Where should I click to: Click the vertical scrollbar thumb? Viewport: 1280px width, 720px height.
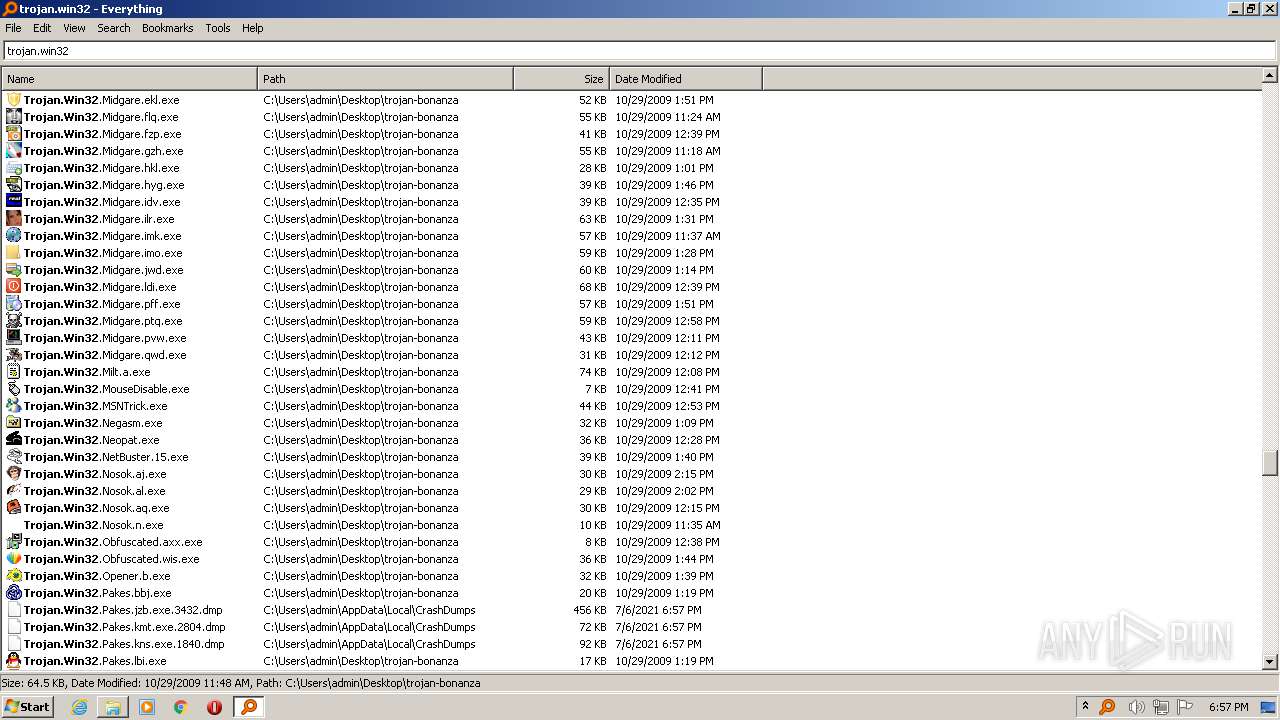coord(1270,464)
